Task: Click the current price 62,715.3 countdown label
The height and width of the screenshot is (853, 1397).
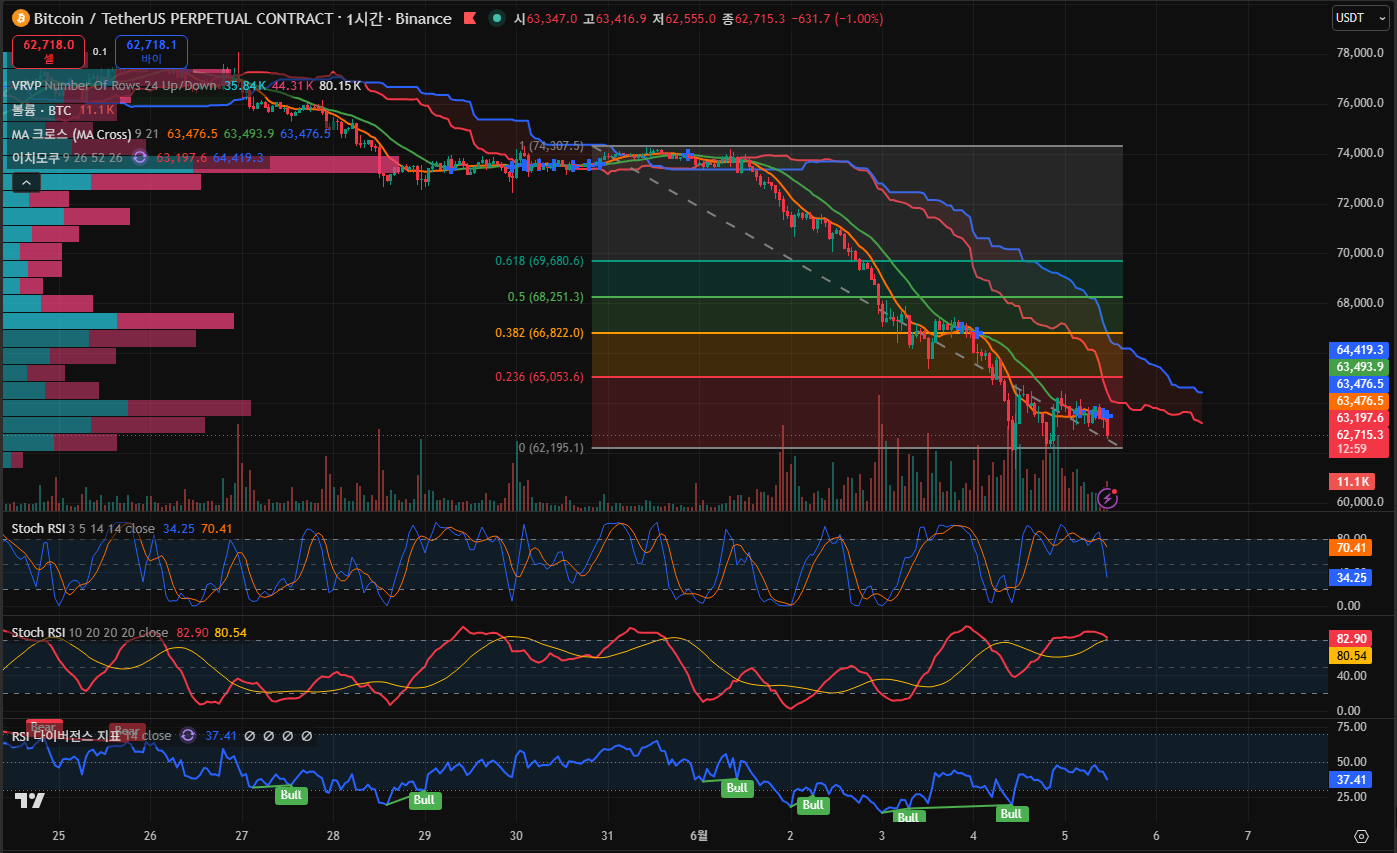Action: [x=1358, y=442]
